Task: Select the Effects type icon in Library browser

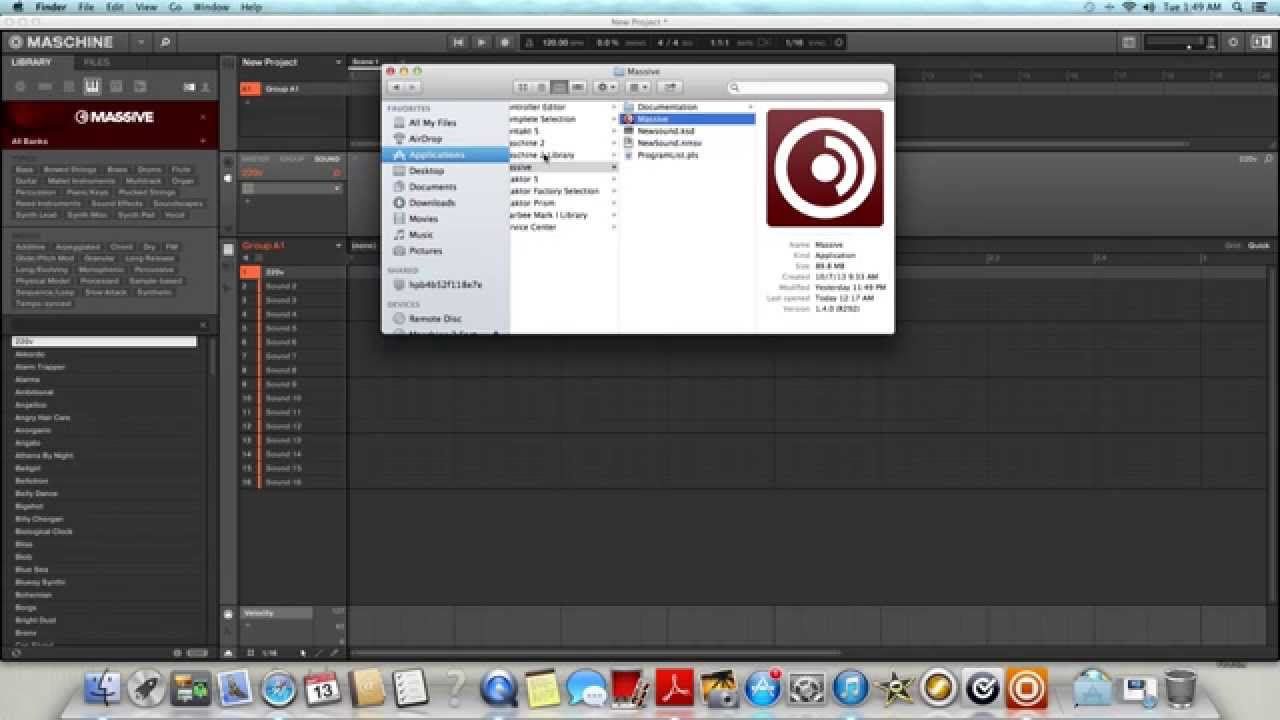Action: coord(116,87)
